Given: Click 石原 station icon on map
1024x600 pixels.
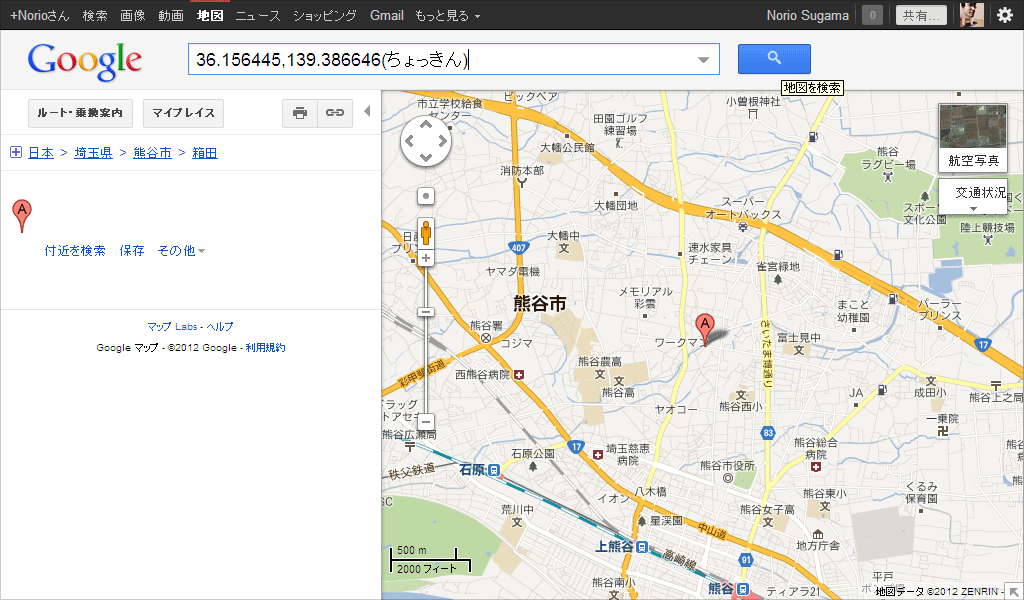Looking at the screenshot, I should [x=494, y=469].
